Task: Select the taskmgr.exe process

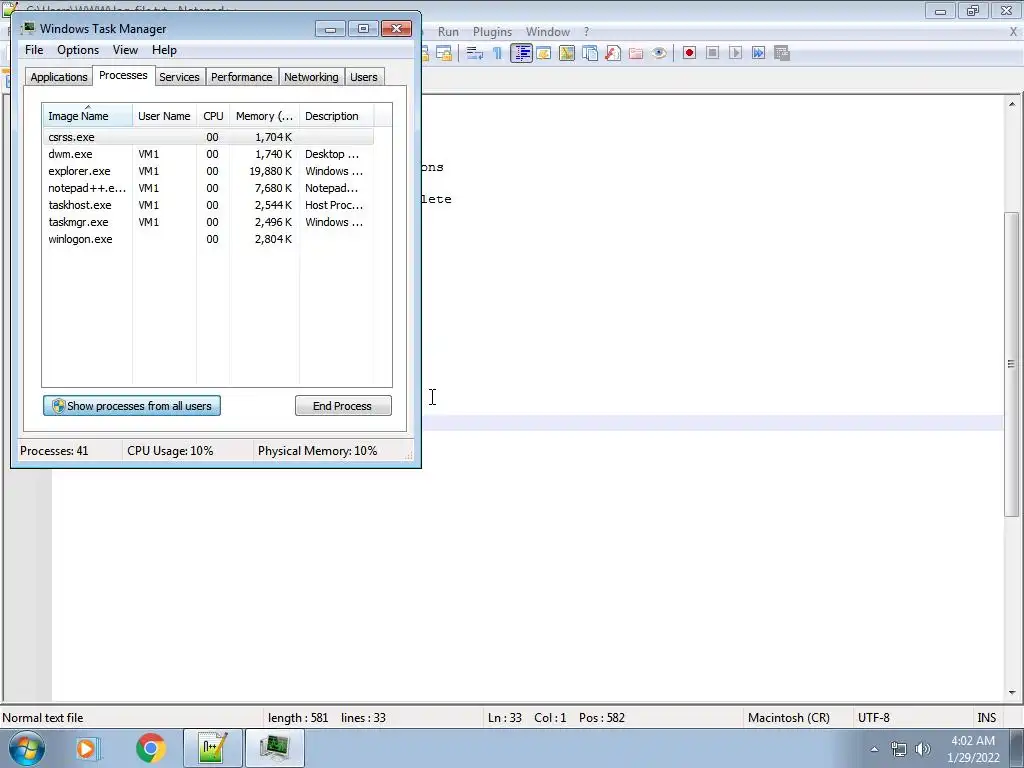Action: click(208, 222)
